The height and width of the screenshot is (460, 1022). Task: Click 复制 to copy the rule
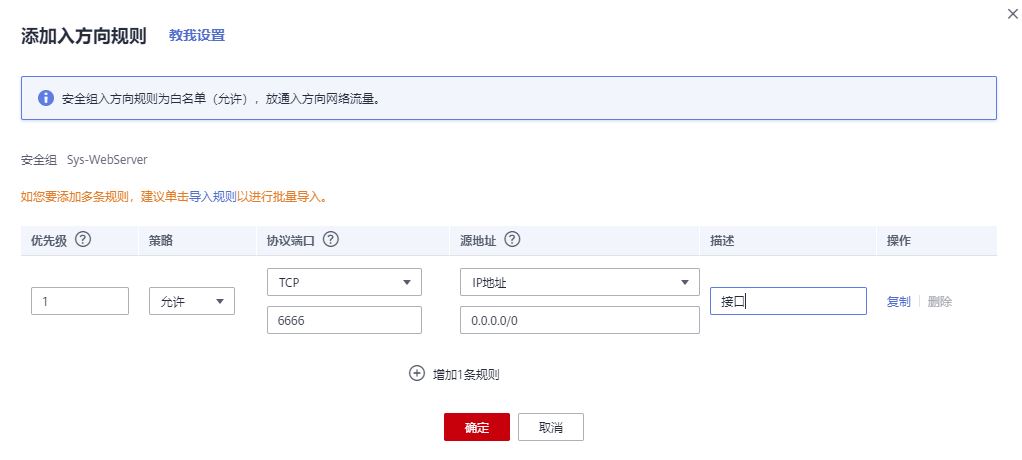point(898,302)
